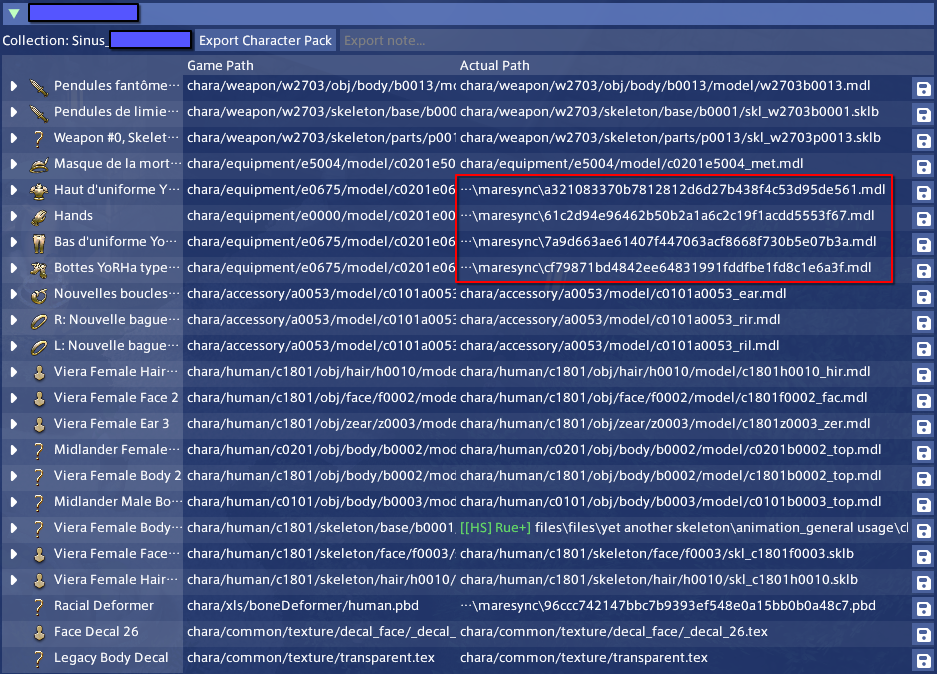937x674 pixels.
Task: Expand the Midlander Female row
Action: (x=13, y=450)
